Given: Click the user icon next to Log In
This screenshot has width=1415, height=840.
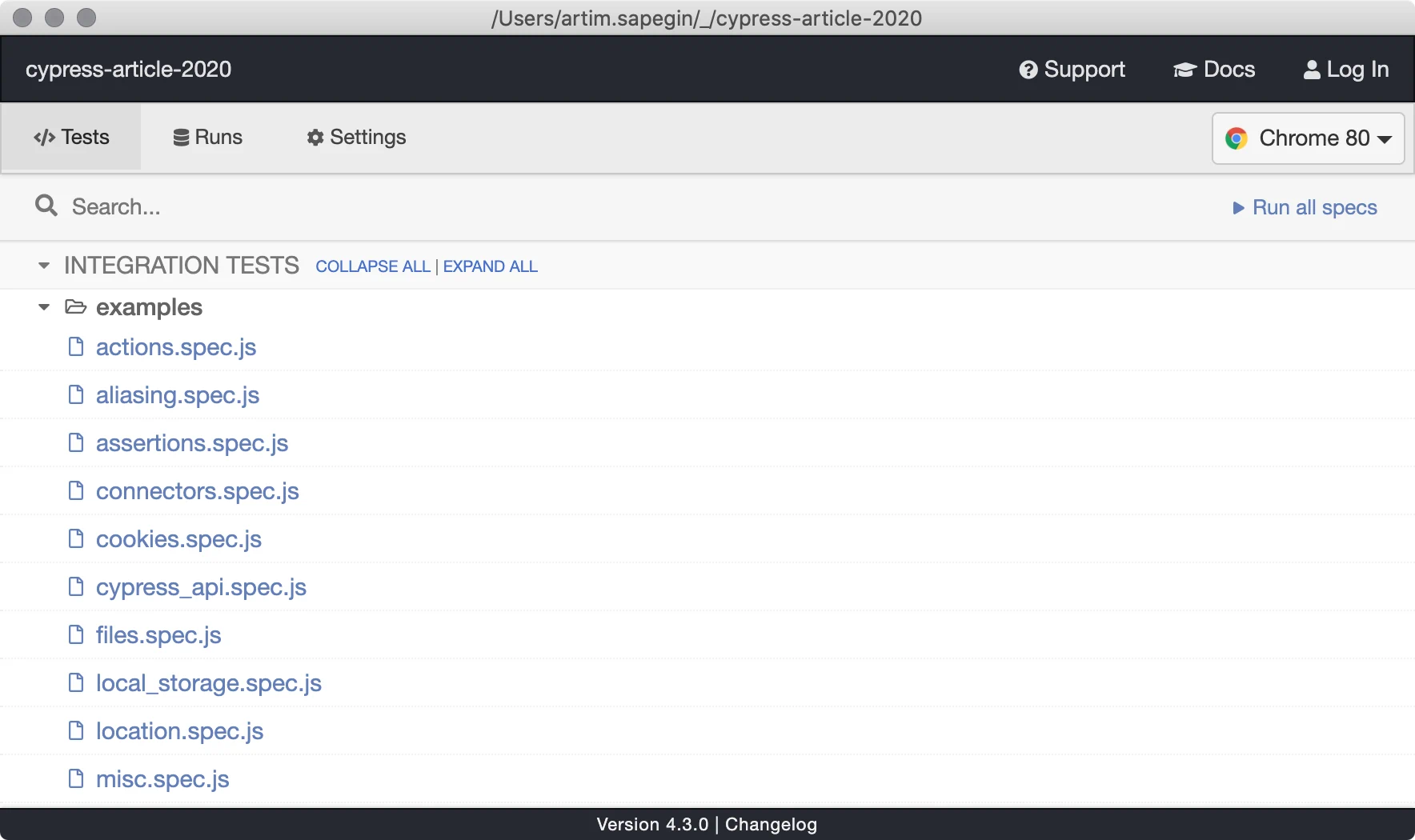Looking at the screenshot, I should coord(1311,70).
